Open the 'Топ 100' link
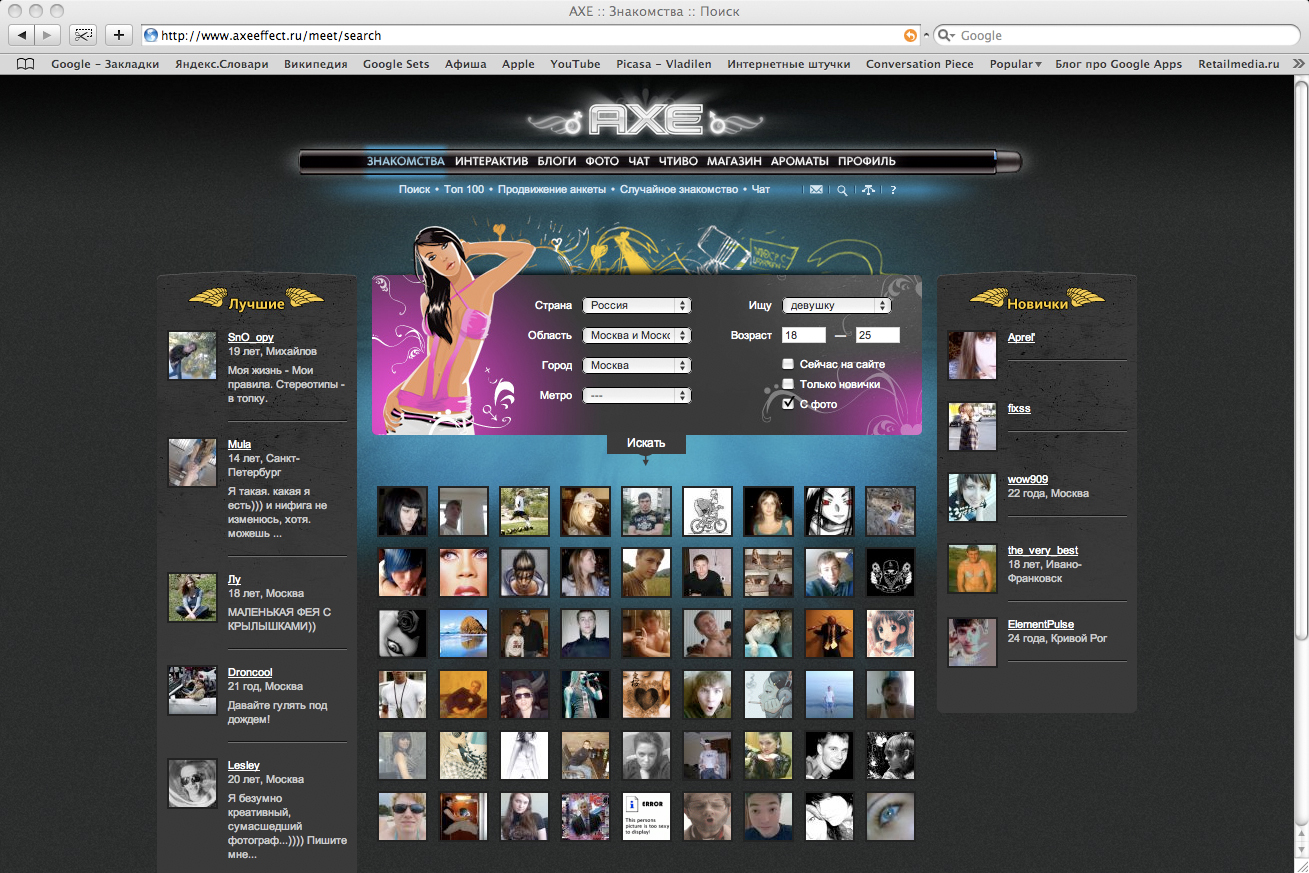Viewport: 1309px width, 873px height. [x=464, y=190]
